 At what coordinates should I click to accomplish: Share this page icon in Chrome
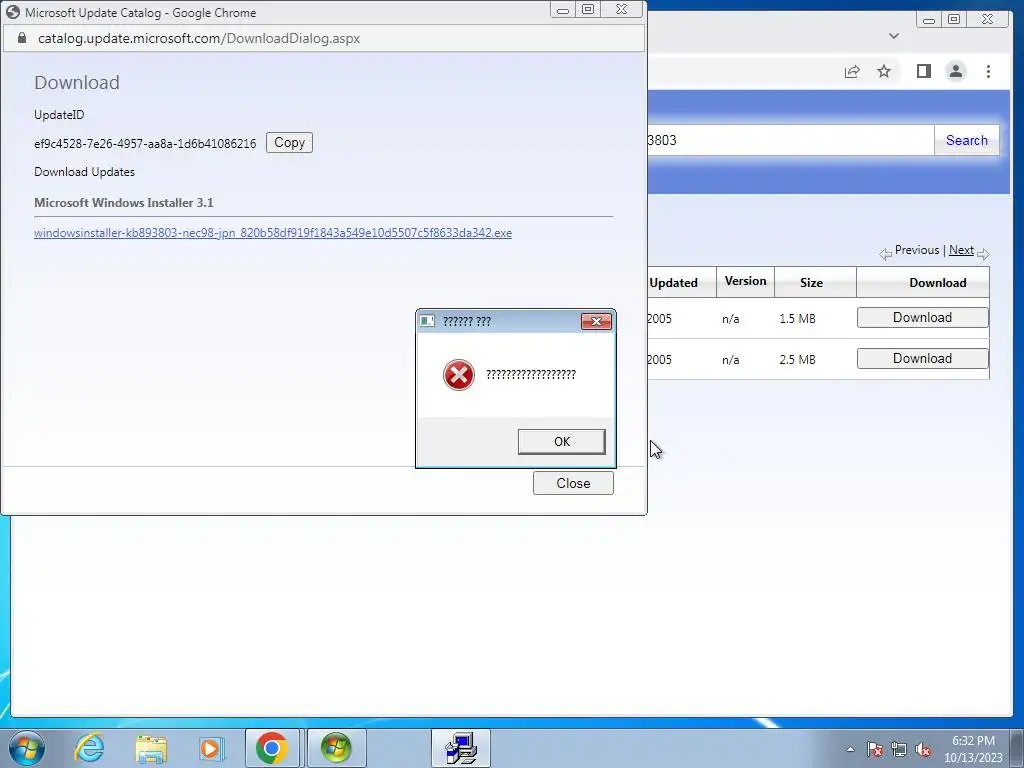pyautogui.click(x=852, y=72)
